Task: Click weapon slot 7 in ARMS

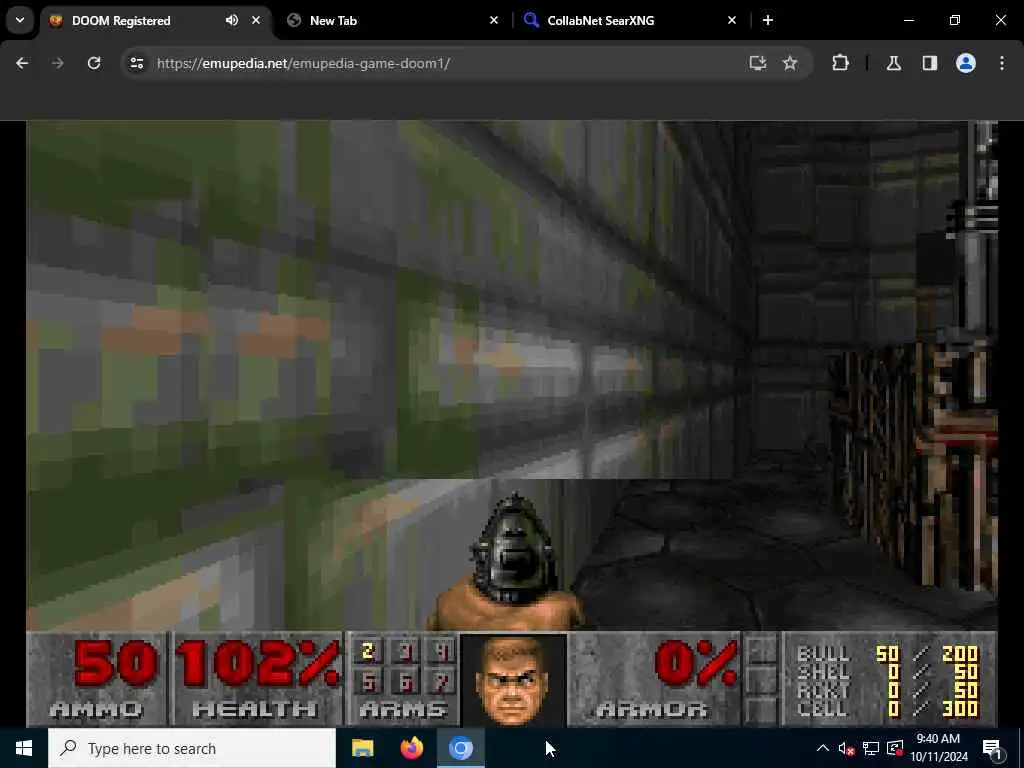Action: 443,682
